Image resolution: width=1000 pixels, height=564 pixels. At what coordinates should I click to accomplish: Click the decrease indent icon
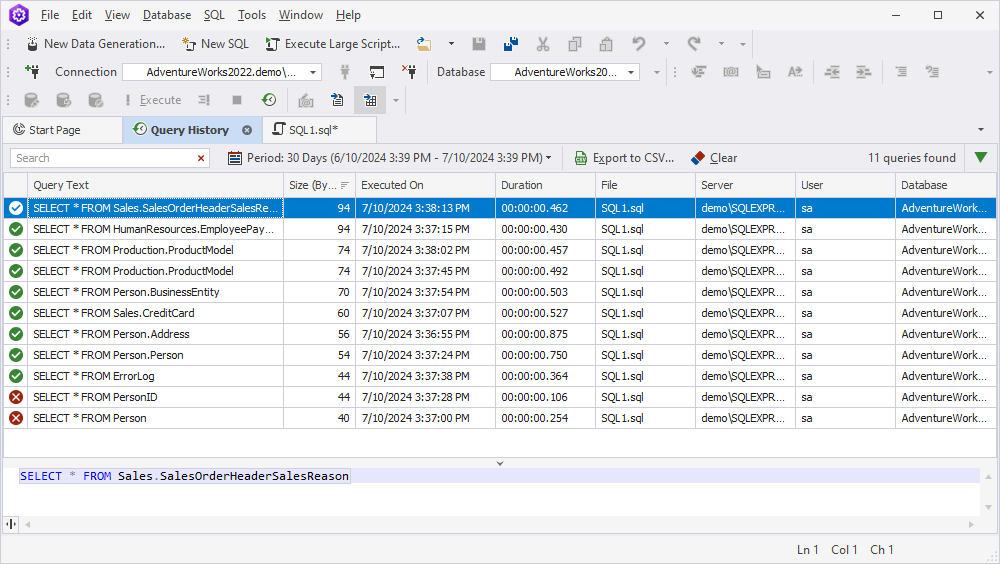click(832, 72)
